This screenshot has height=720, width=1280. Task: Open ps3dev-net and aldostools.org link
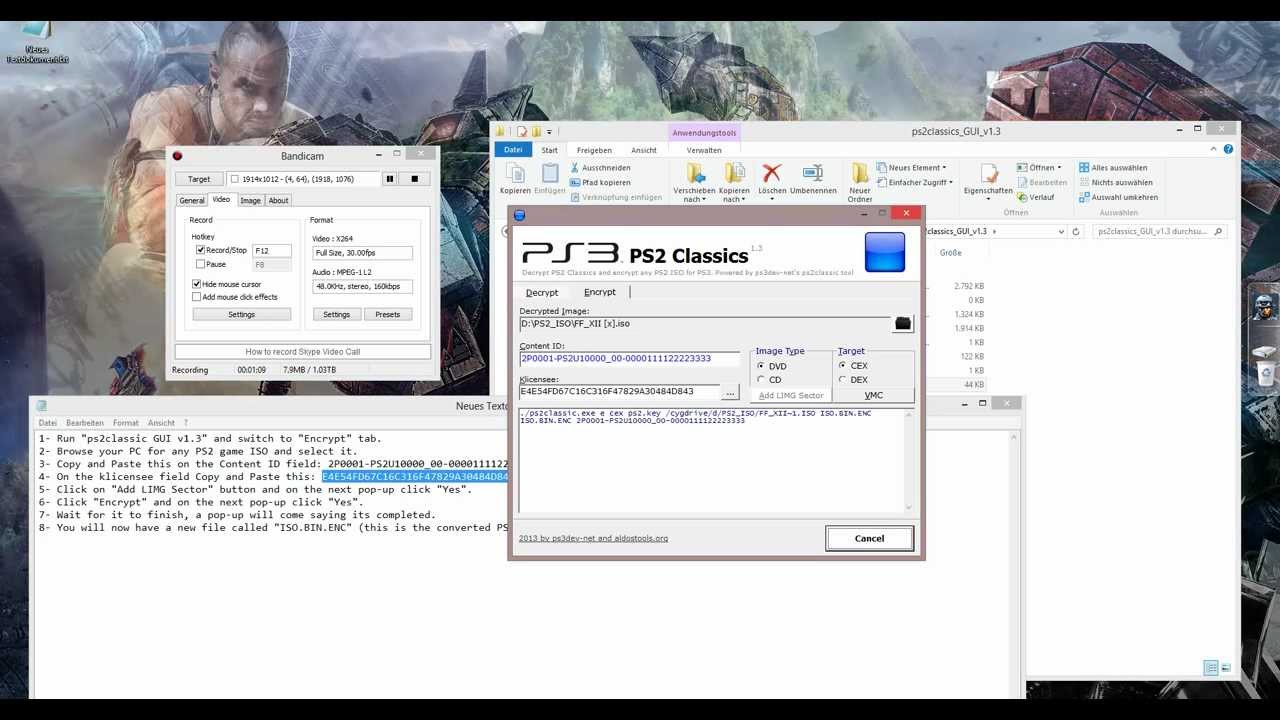pos(593,538)
